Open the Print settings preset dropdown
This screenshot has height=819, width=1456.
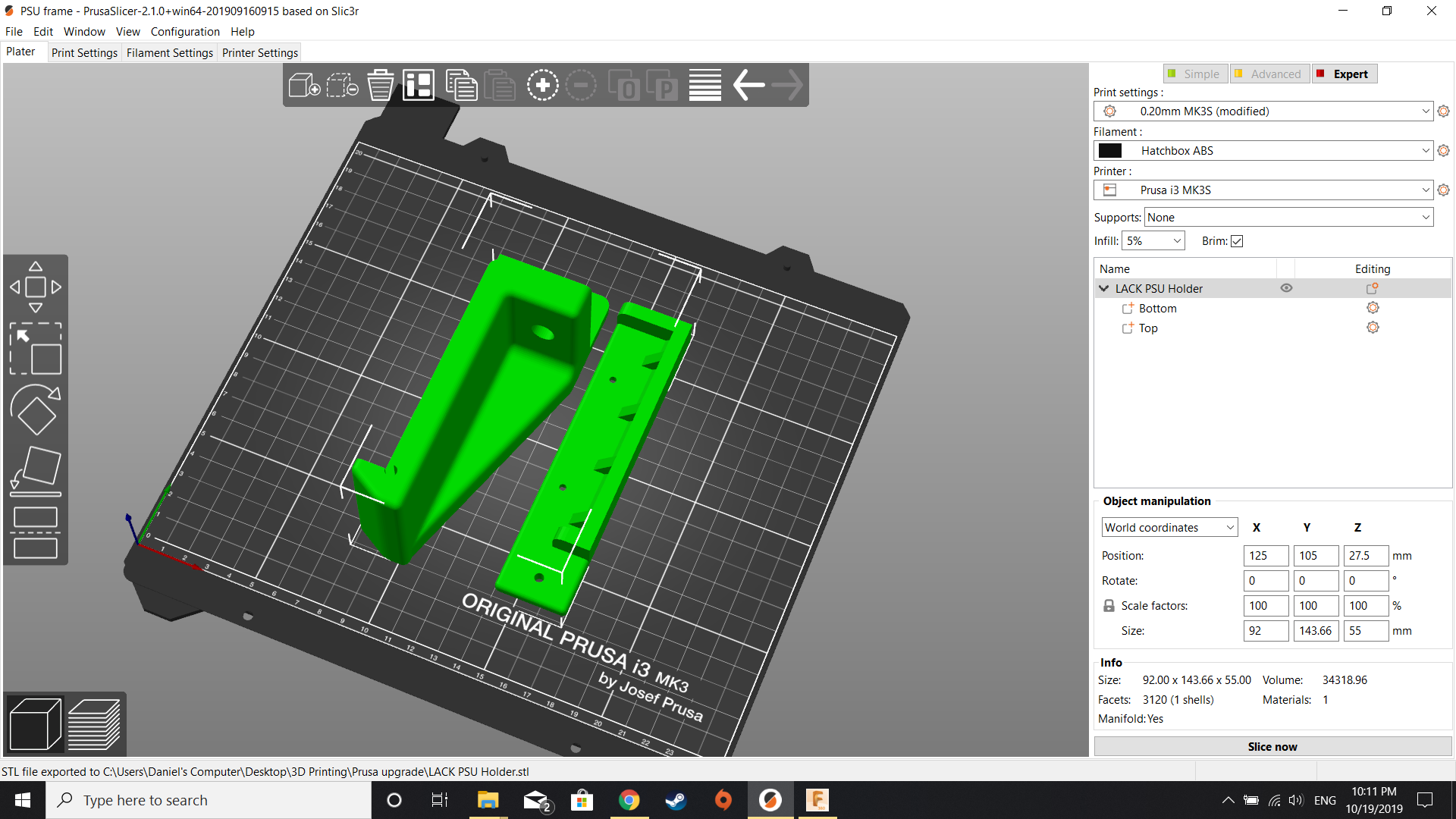point(1263,111)
